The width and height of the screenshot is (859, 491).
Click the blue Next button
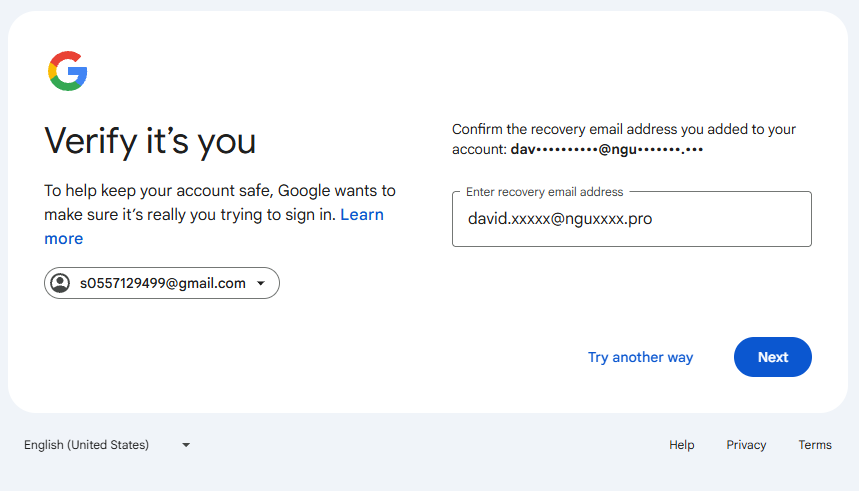(x=772, y=357)
